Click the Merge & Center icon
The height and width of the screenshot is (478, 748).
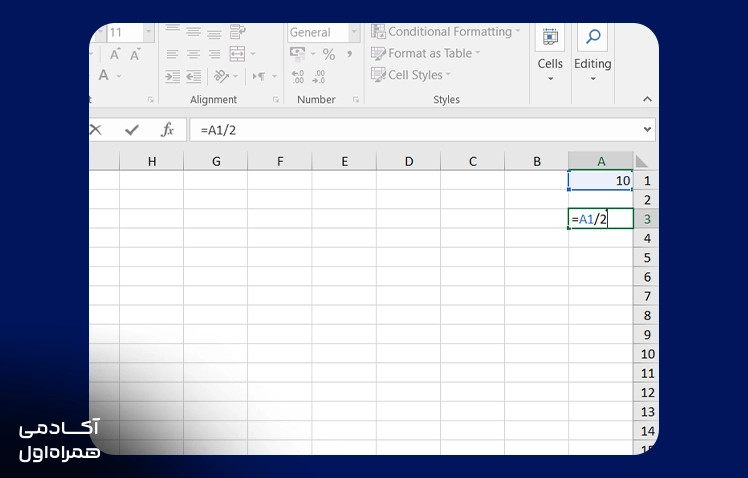[x=237, y=53]
